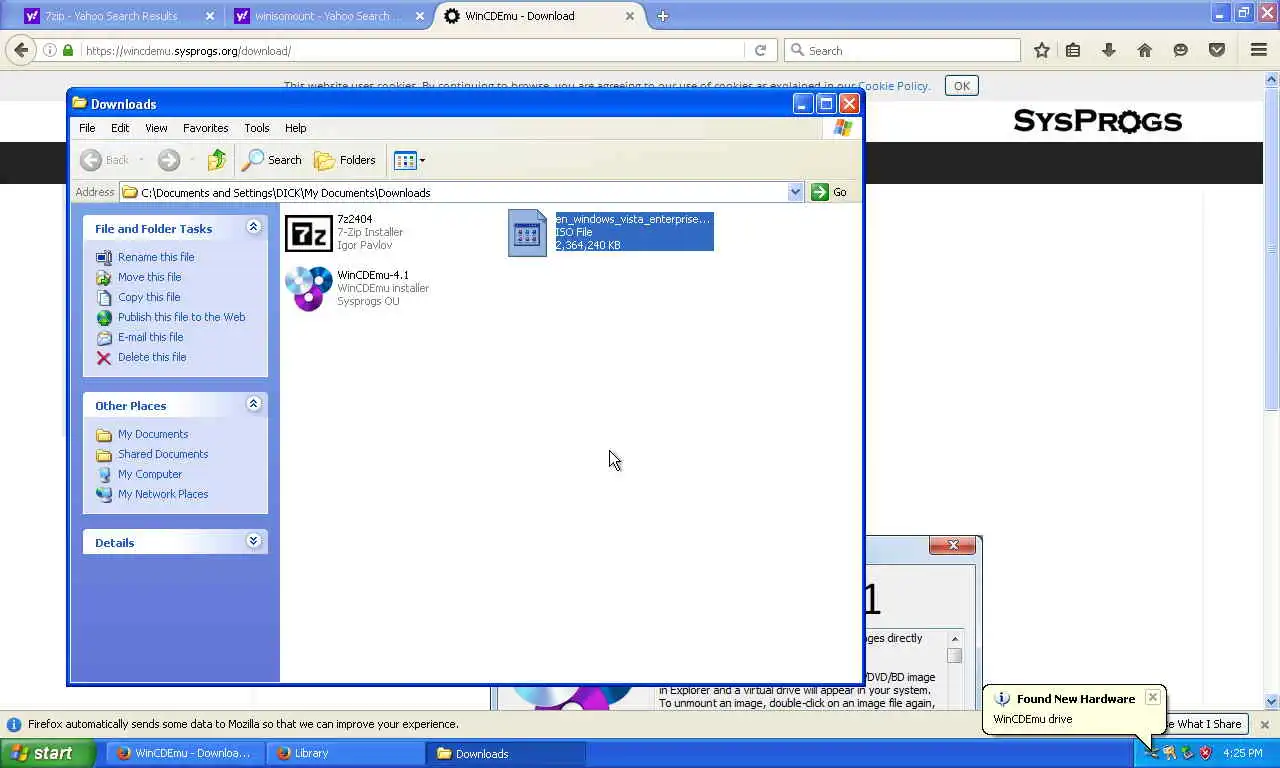Image resolution: width=1280 pixels, height=768 pixels.
Task: Close the Found New Hardware balloon
Action: point(1152,697)
